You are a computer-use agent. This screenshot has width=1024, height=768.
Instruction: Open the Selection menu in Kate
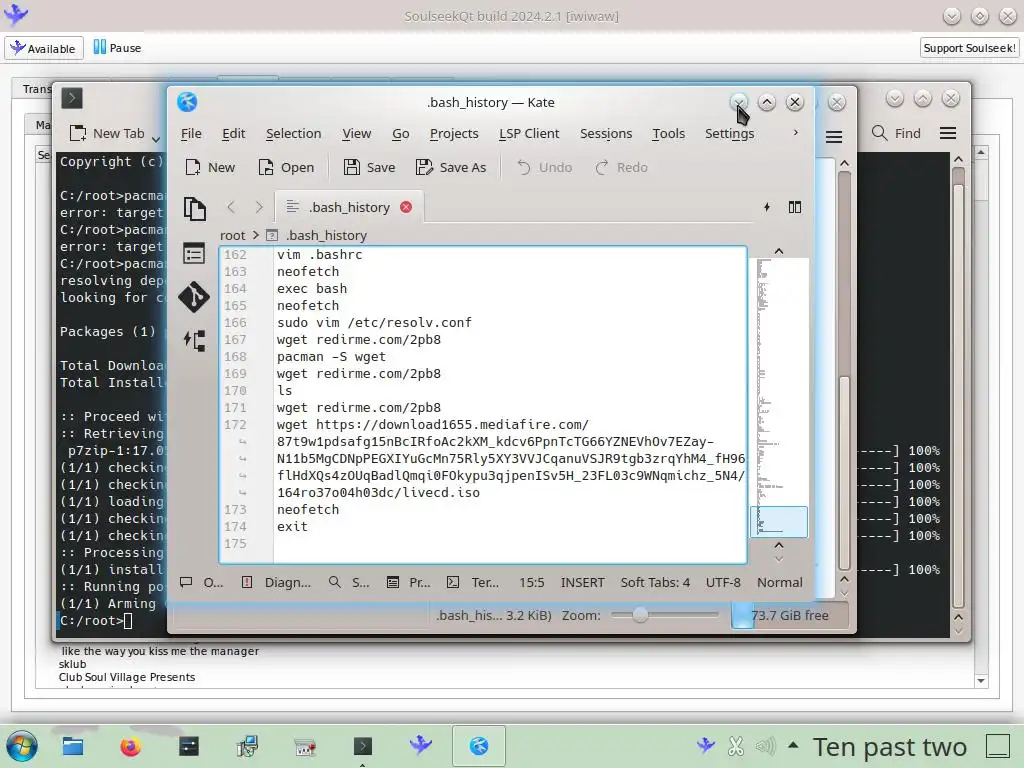pos(293,133)
